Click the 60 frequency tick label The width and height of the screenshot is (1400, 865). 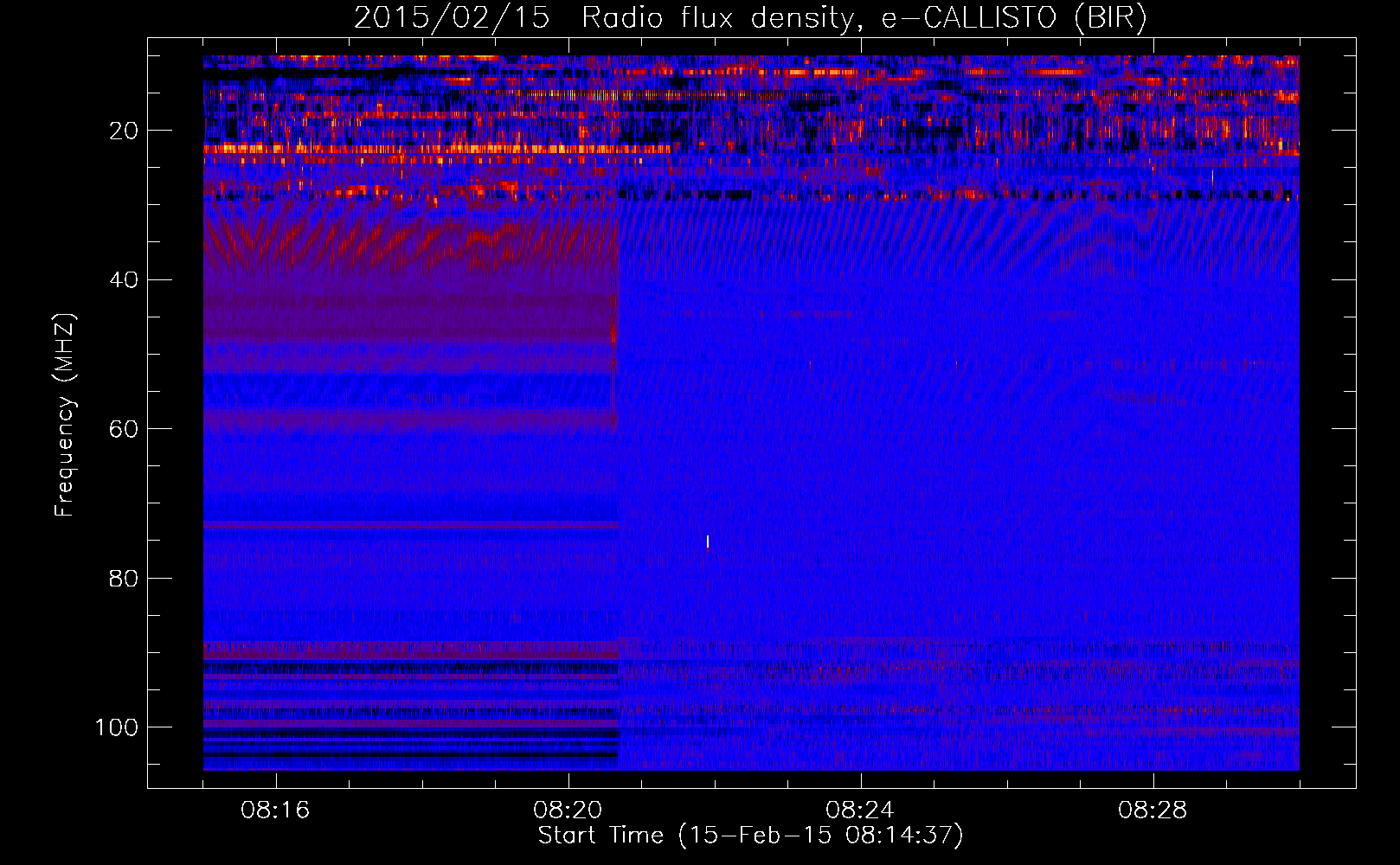pyautogui.click(x=124, y=429)
